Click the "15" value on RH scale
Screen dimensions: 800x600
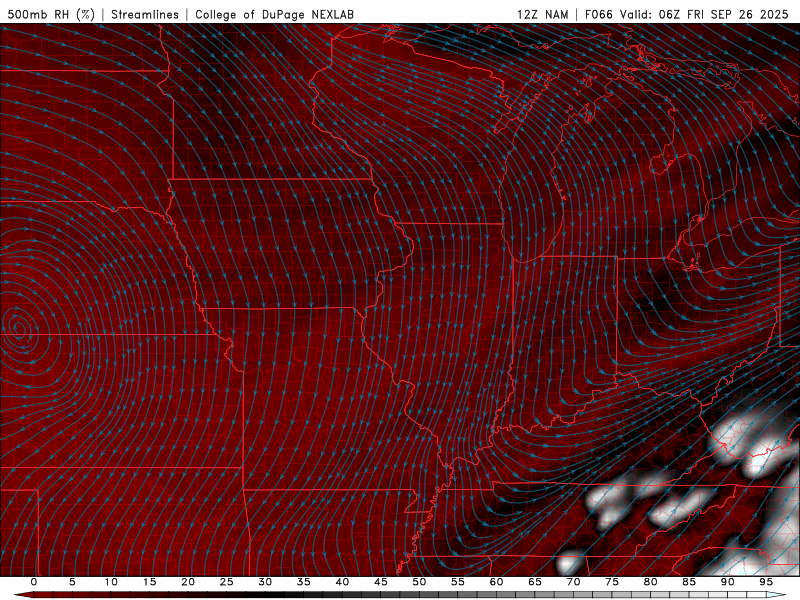click(x=149, y=582)
